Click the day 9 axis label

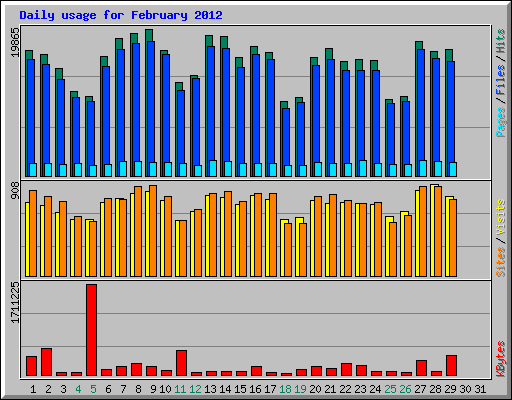tap(153, 389)
